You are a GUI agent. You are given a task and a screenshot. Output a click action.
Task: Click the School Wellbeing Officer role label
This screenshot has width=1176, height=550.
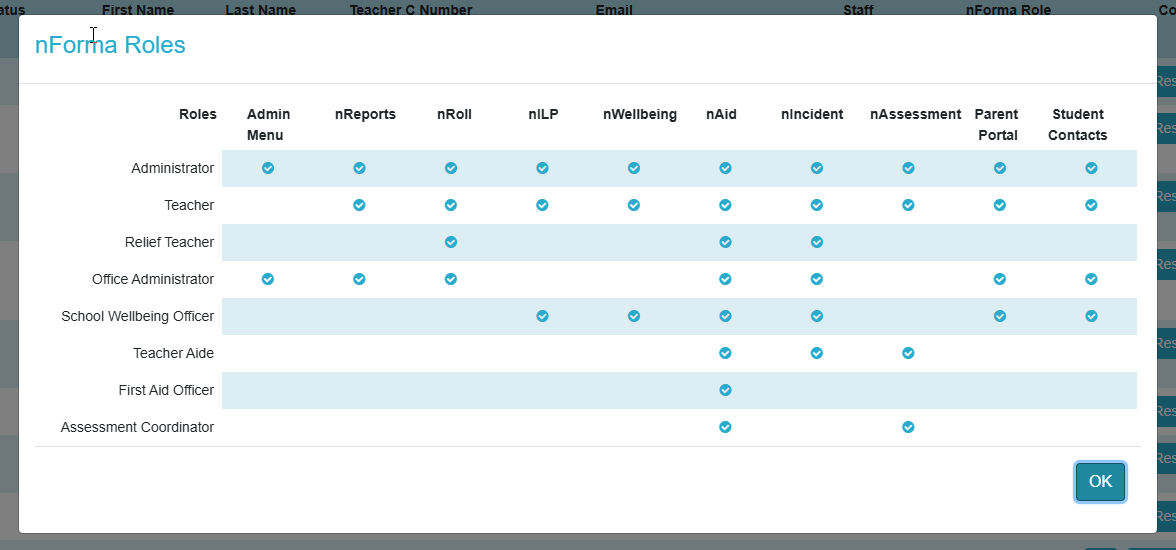[138, 316]
